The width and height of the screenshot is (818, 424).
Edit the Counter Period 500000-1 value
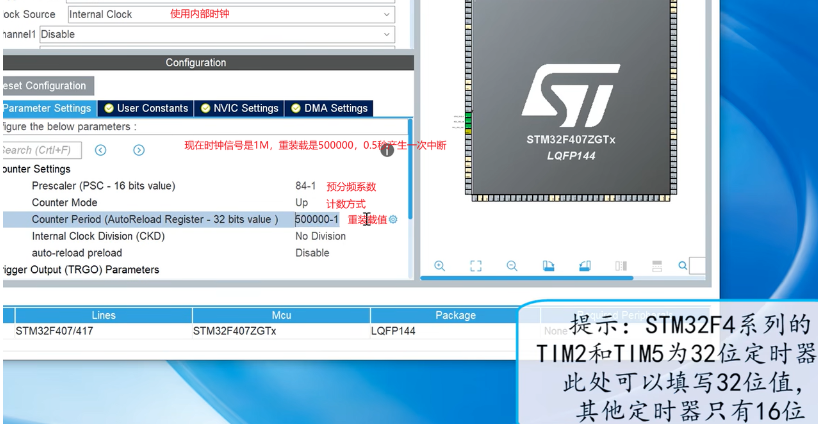pos(317,220)
